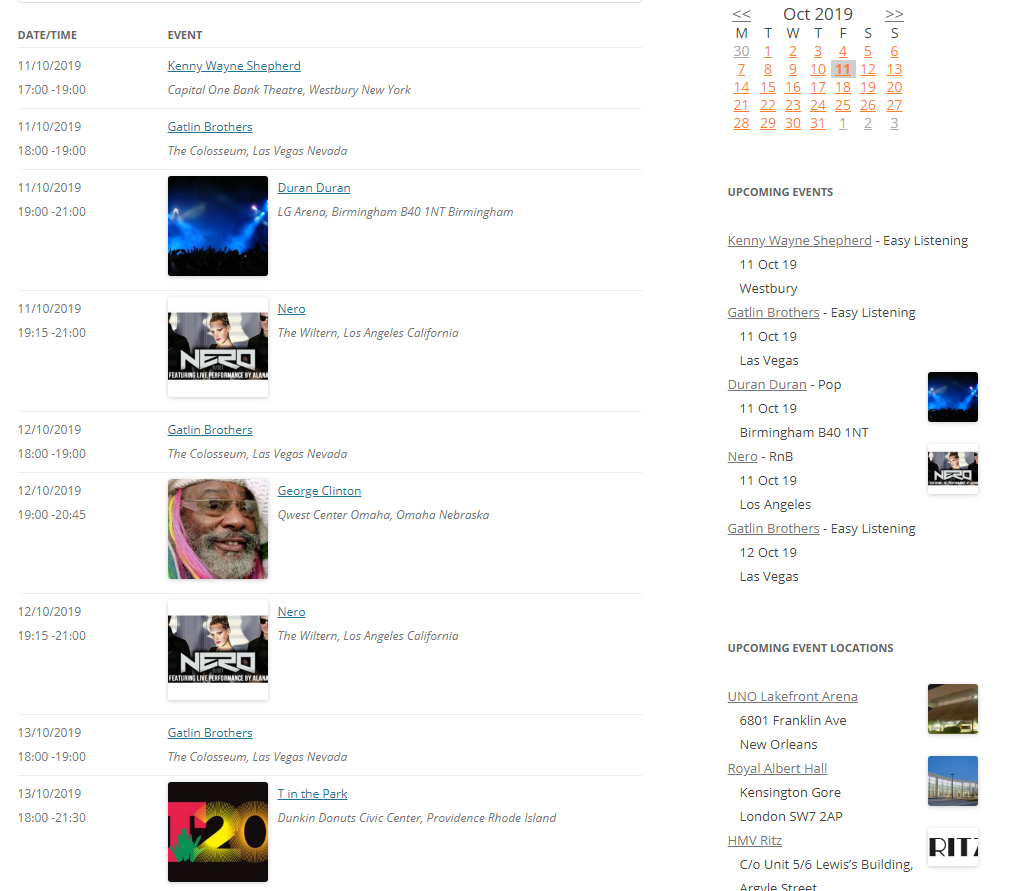Viewport: 1010px width, 891px height.
Task: Click address text '6801 Franklin Ave'
Action: coord(793,721)
